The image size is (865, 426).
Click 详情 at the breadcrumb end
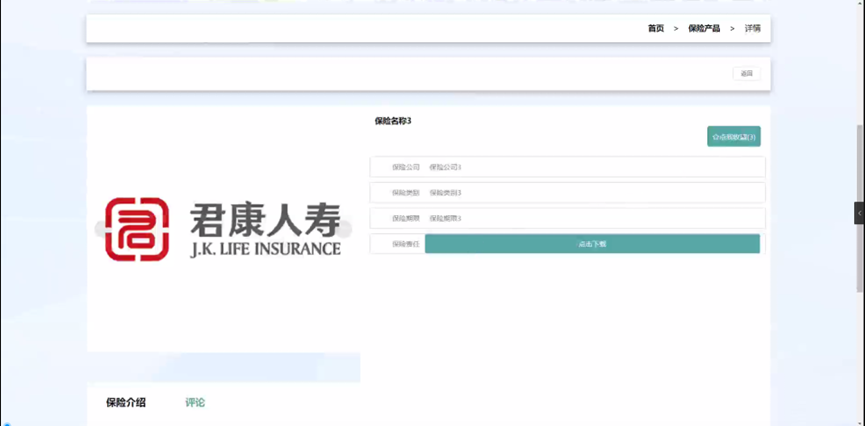752,29
